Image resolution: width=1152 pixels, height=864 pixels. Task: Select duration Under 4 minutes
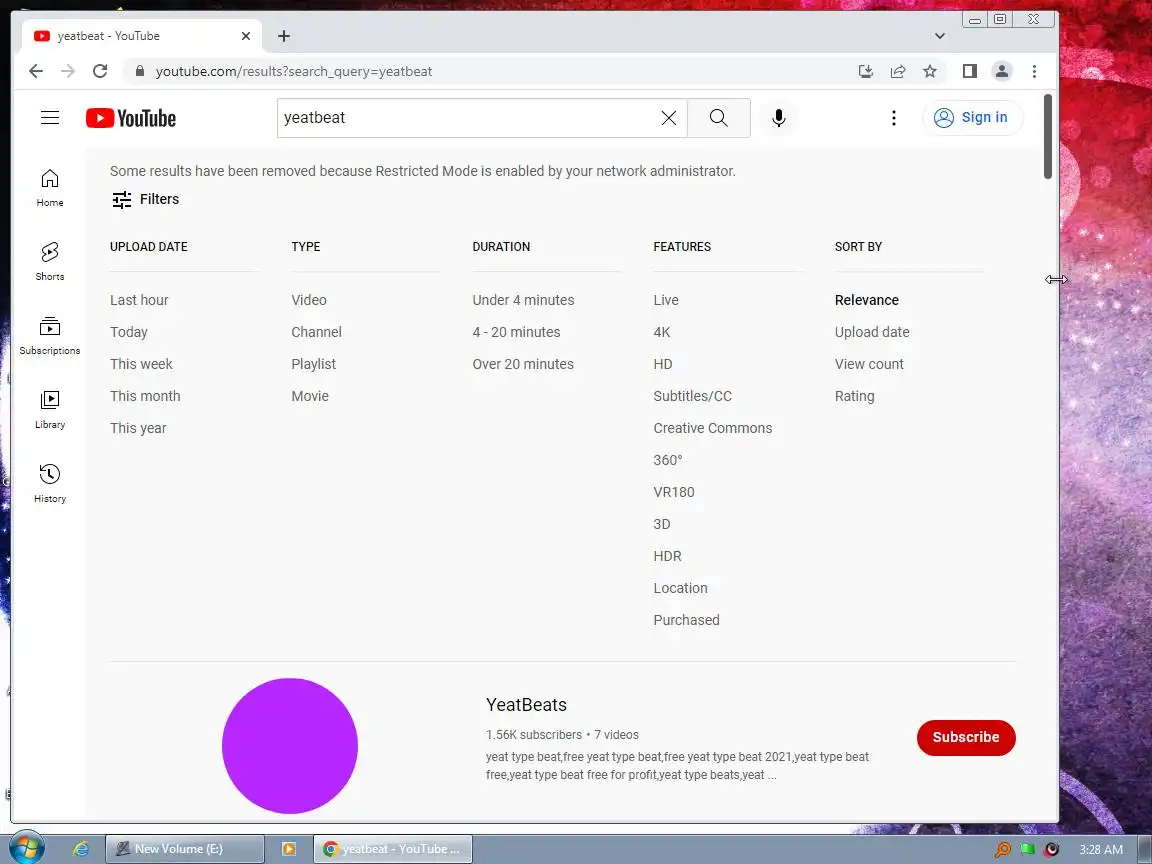[523, 300]
